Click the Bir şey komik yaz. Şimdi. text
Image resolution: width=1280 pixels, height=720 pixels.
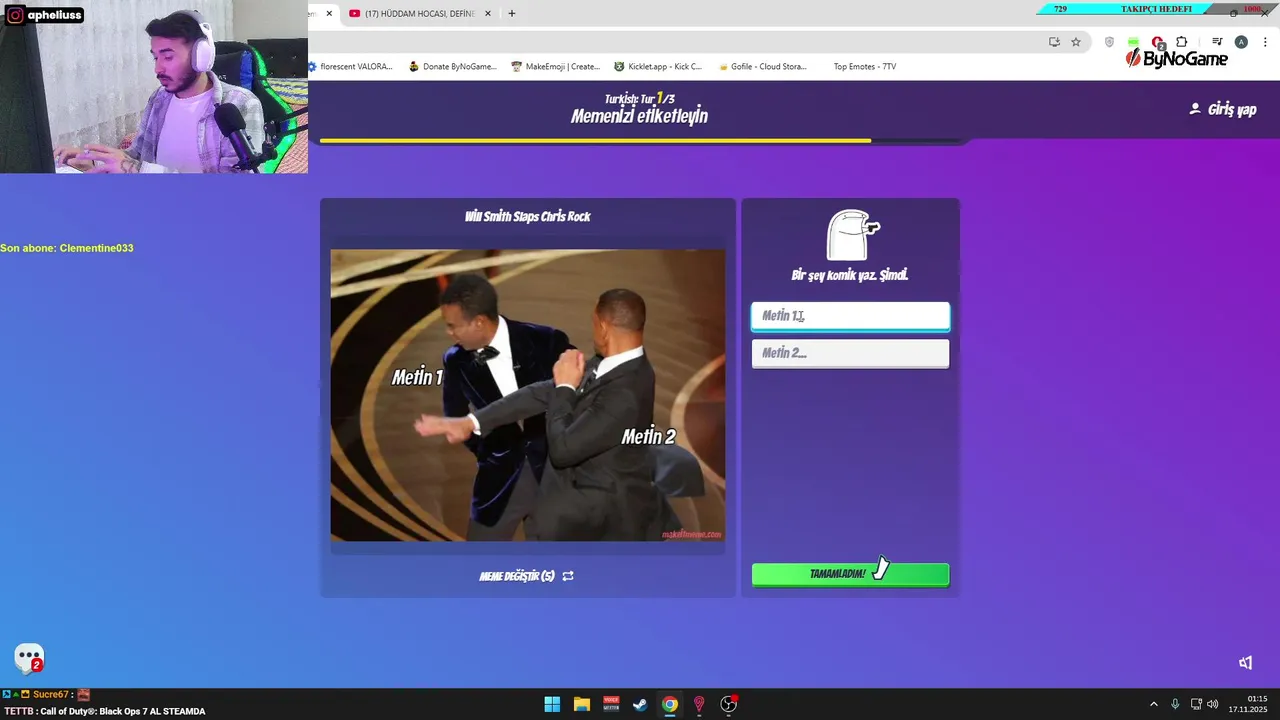(850, 275)
